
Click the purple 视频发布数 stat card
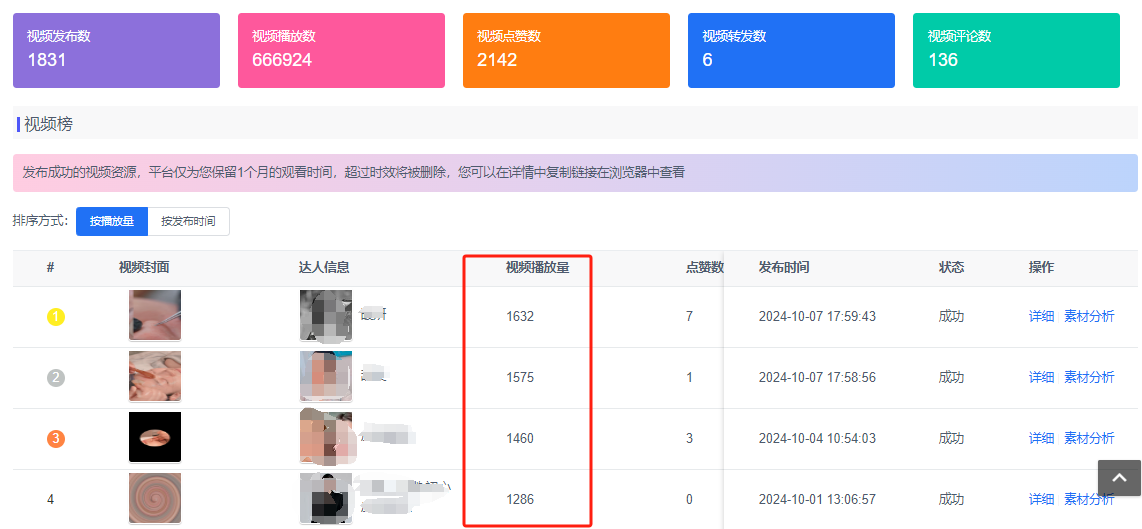coord(116,50)
